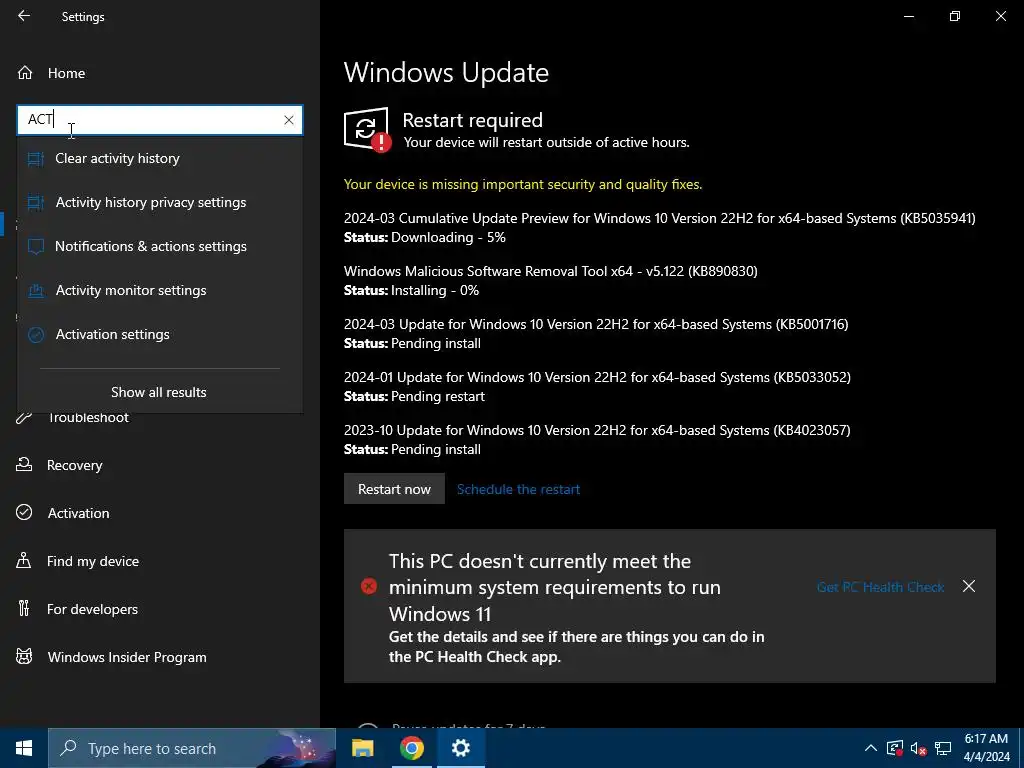Click the Activation sidebar checkmark icon

click(x=24, y=513)
